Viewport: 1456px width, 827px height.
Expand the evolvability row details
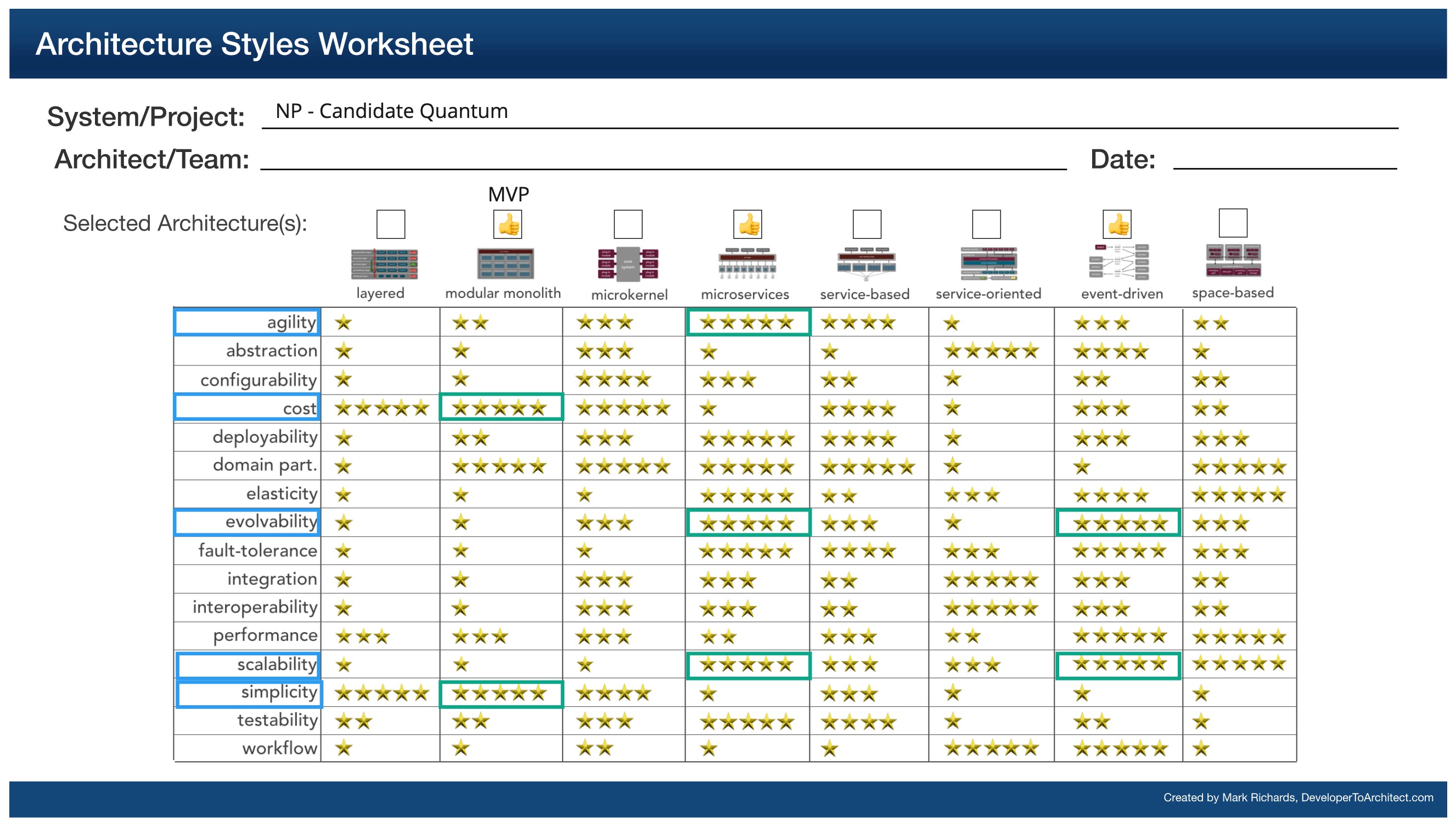269,519
